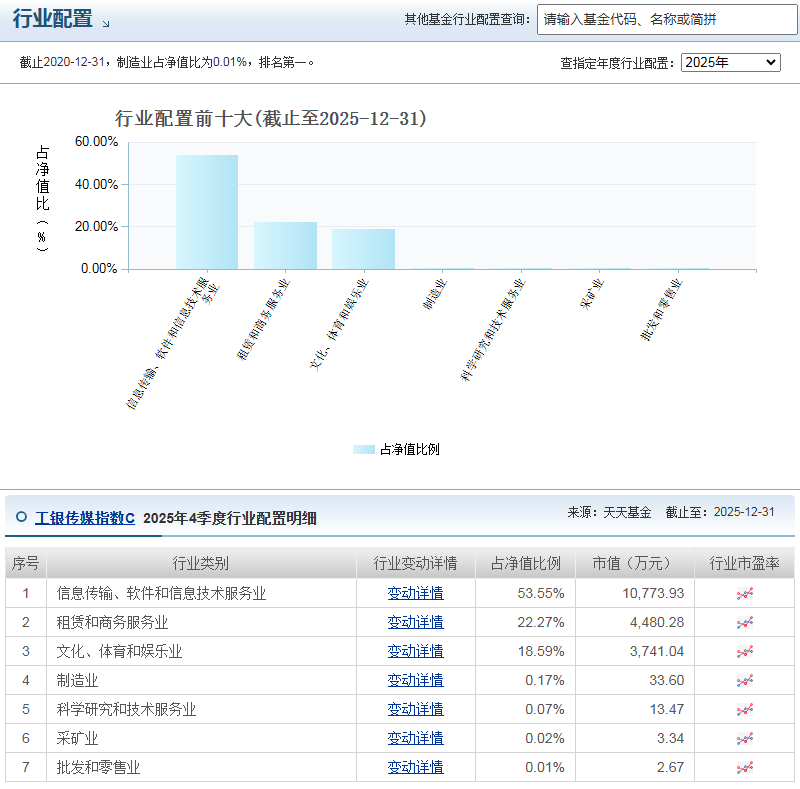Click the 占净值比例 column header
800x789 pixels.
pyautogui.click(x=526, y=563)
